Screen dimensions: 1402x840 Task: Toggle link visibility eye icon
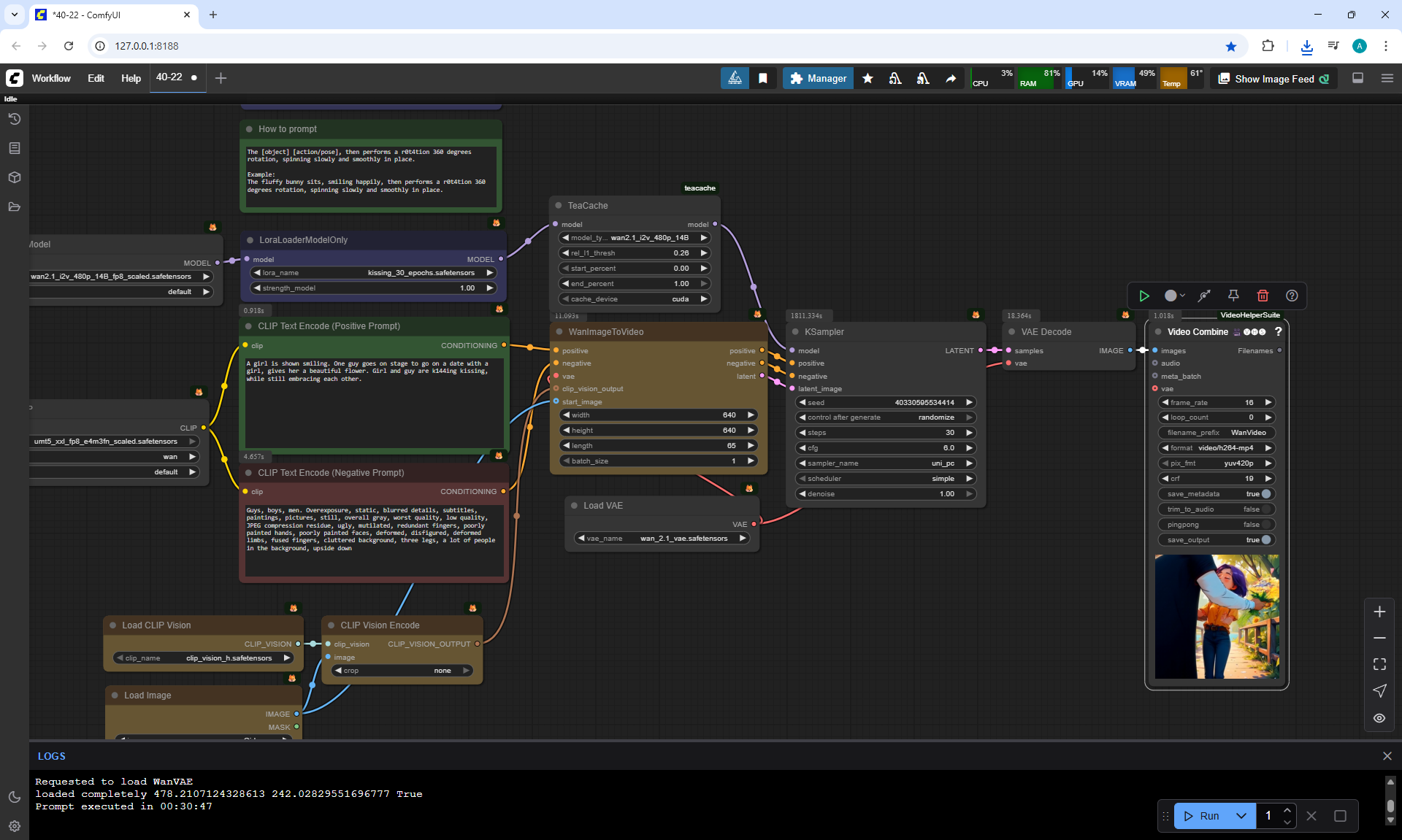pos(1379,718)
